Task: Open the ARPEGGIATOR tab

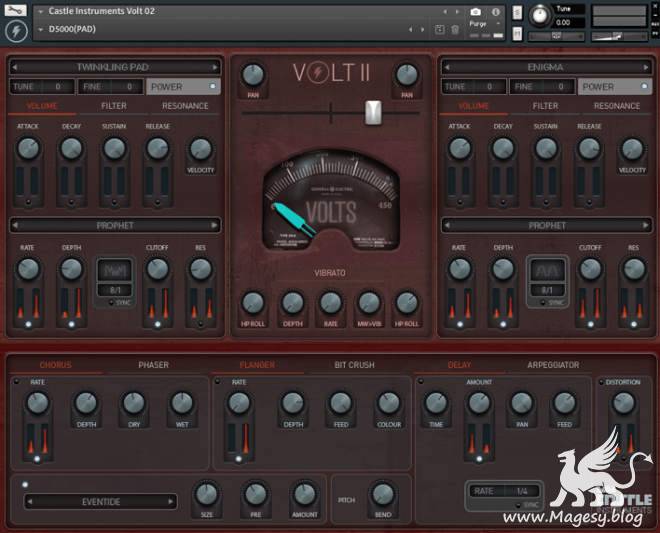Action: tap(553, 365)
